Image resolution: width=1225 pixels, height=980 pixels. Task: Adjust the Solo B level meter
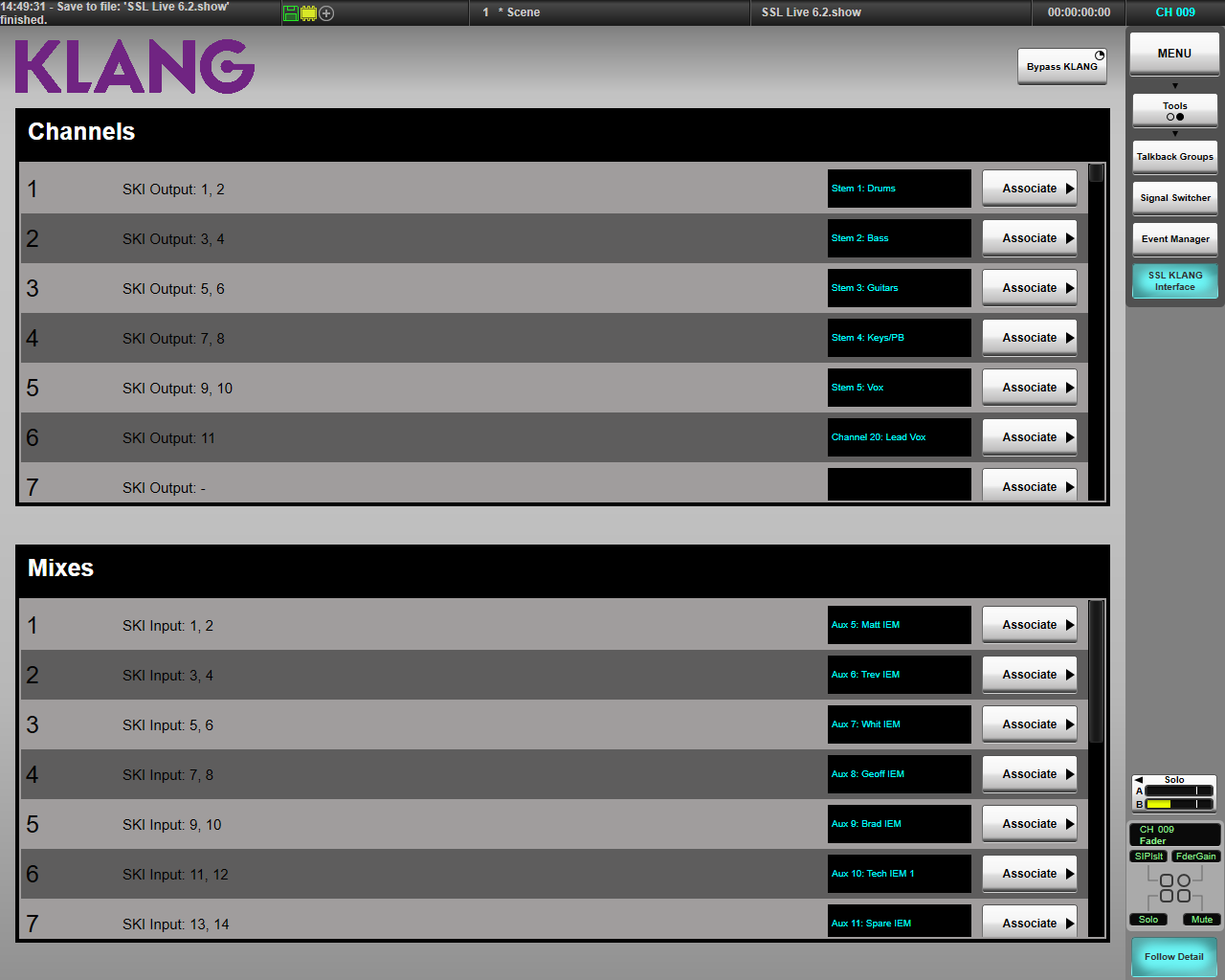click(x=1177, y=804)
